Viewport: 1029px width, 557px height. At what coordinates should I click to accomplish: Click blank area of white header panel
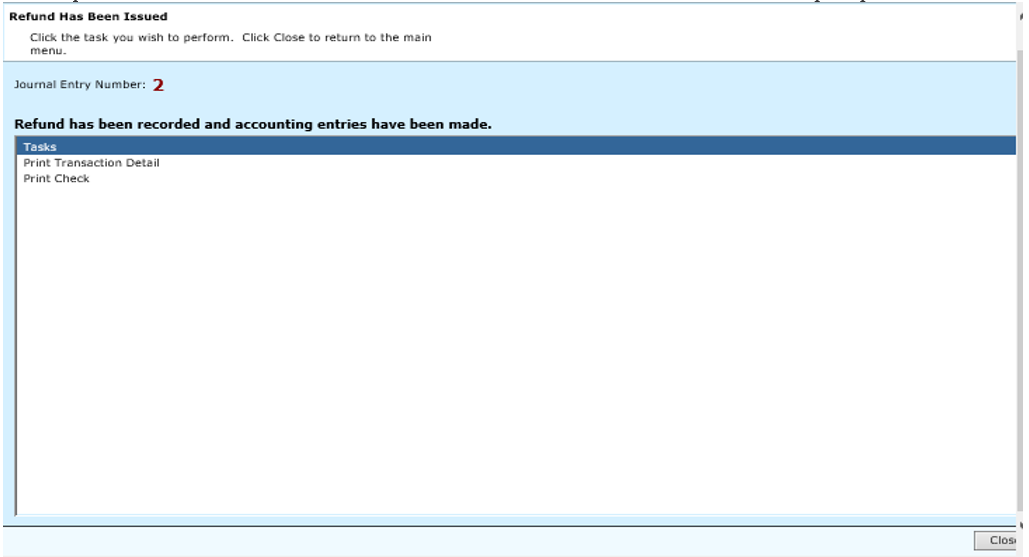(x=700, y=35)
